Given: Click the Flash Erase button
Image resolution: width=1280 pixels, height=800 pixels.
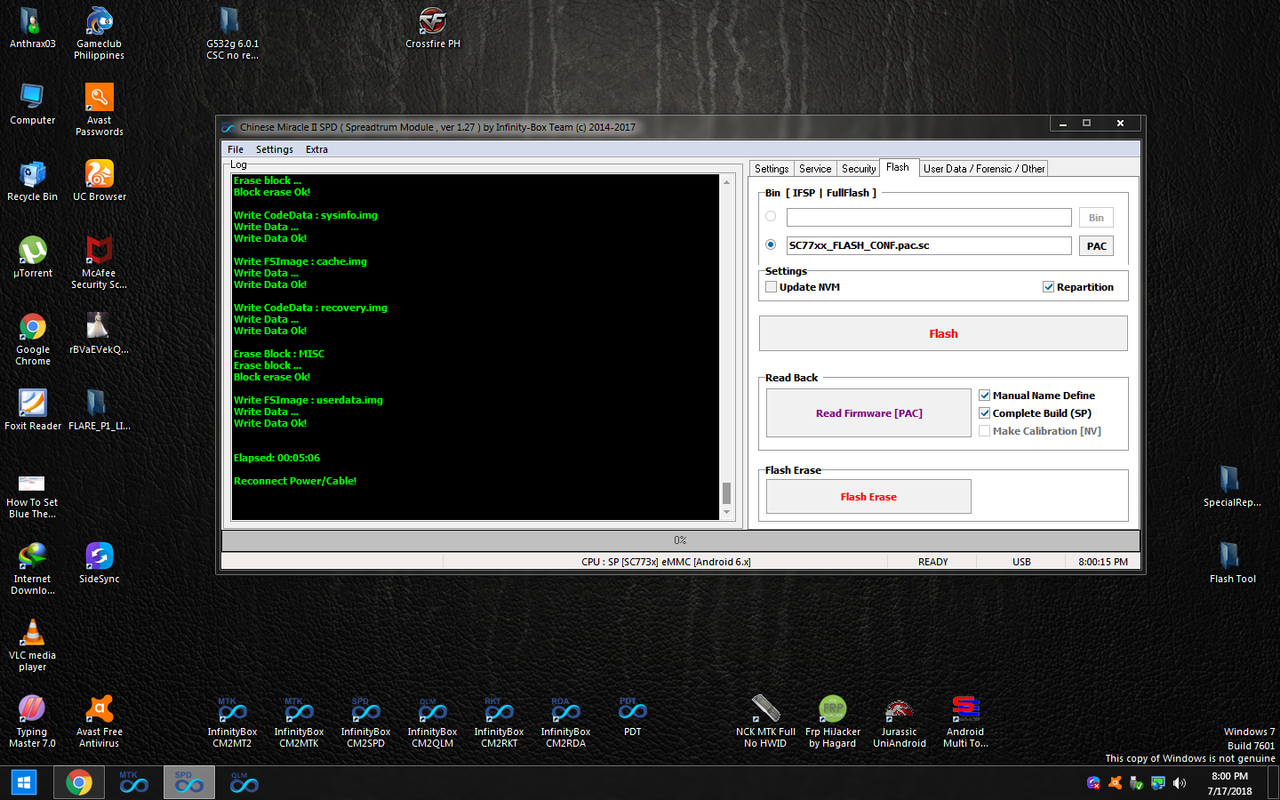Looking at the screenshot, I should pos(868,496).
